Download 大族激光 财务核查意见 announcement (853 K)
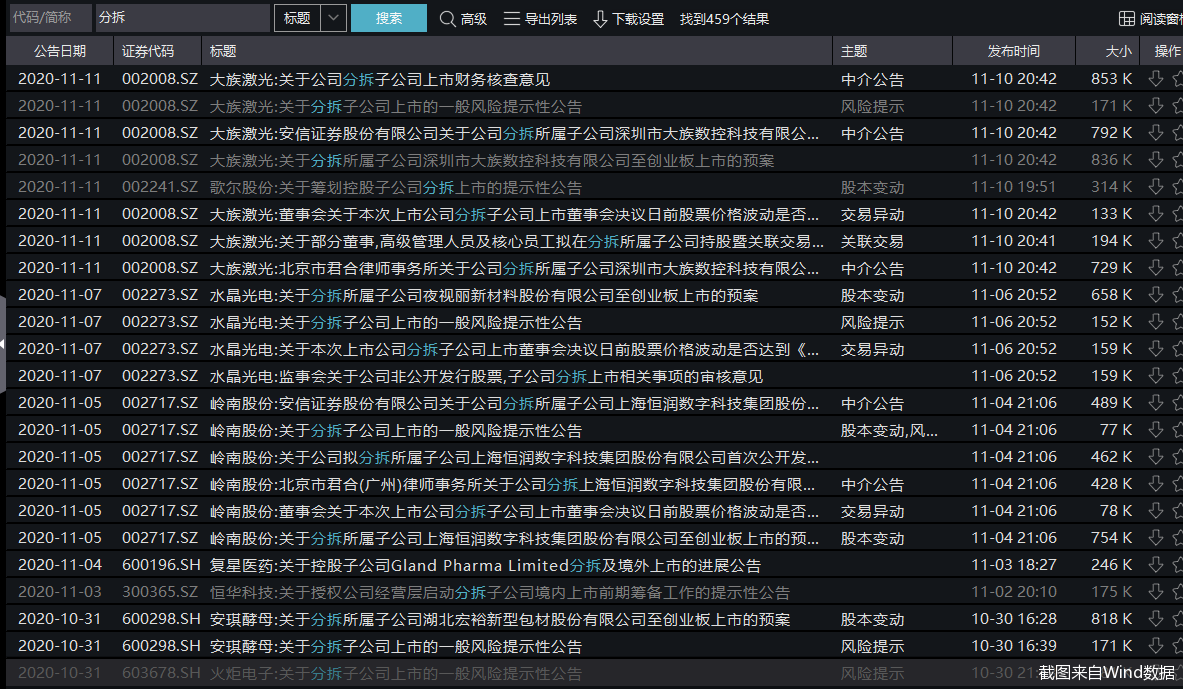Viewport: 1183px width, 689px height. 1155,78
